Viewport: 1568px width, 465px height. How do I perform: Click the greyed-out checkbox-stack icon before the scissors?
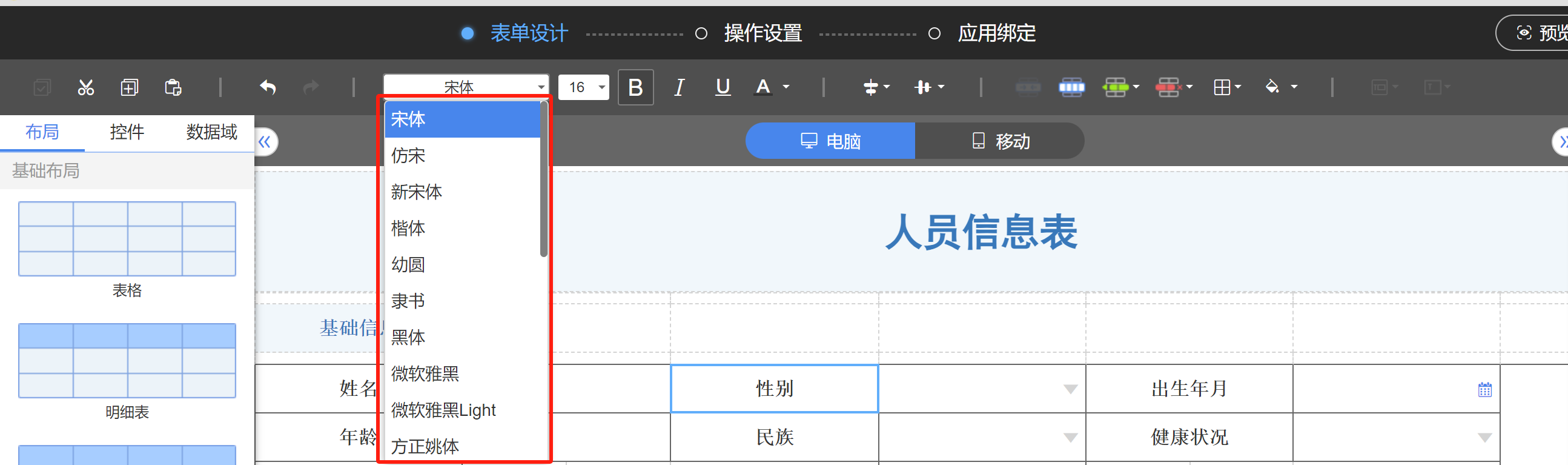point(42,88)
